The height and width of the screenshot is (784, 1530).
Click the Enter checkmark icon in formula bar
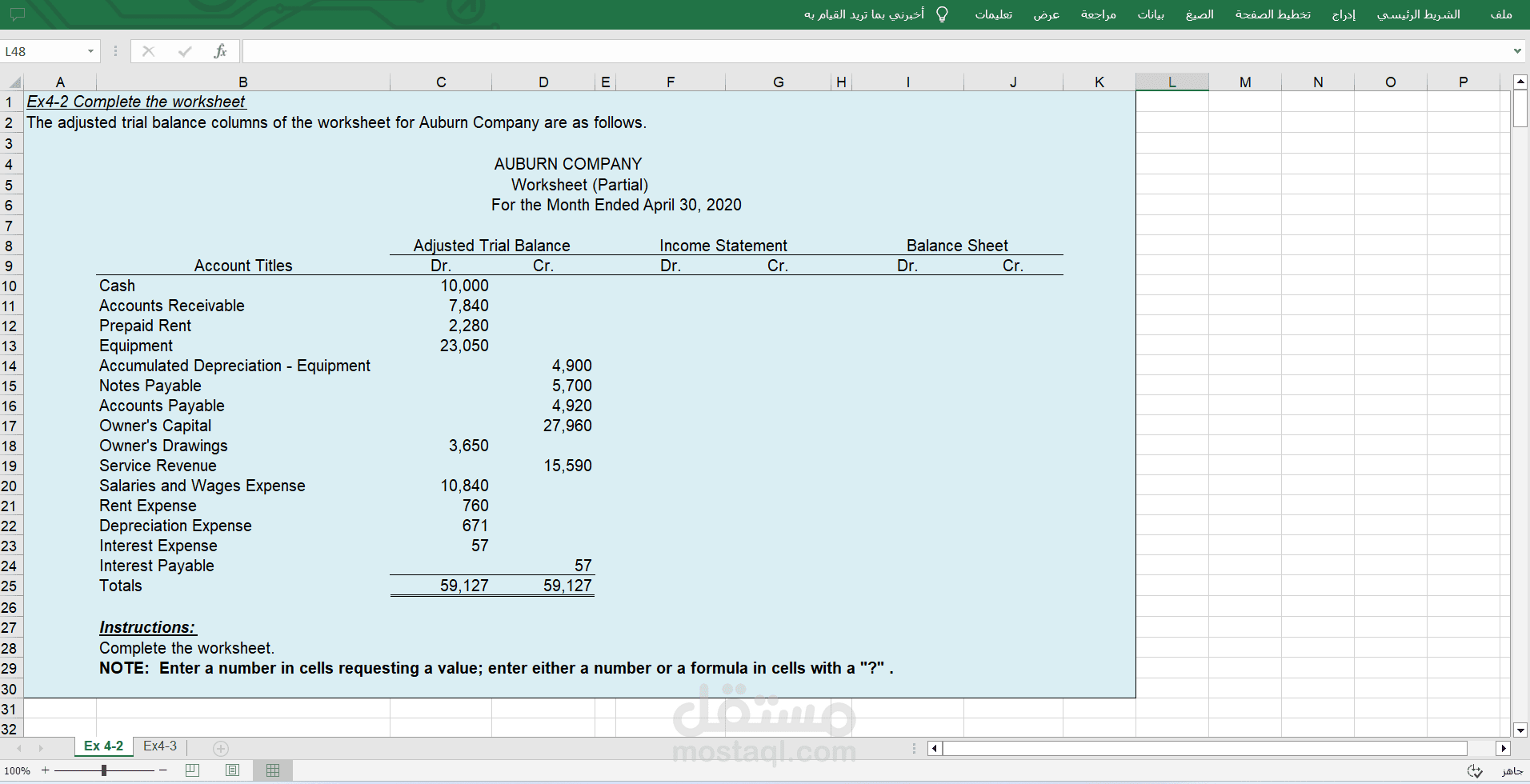tap(185, 51)
